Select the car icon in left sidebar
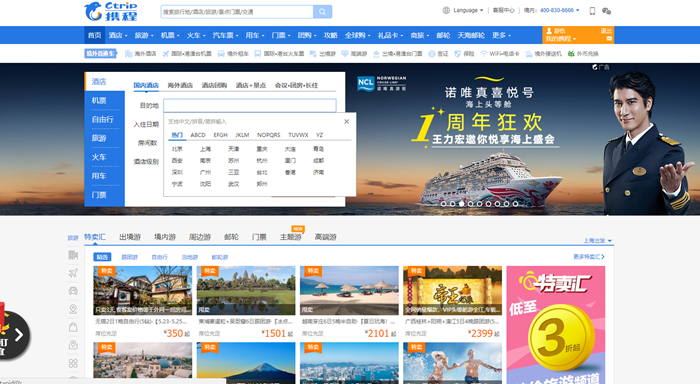 point(73,291)
